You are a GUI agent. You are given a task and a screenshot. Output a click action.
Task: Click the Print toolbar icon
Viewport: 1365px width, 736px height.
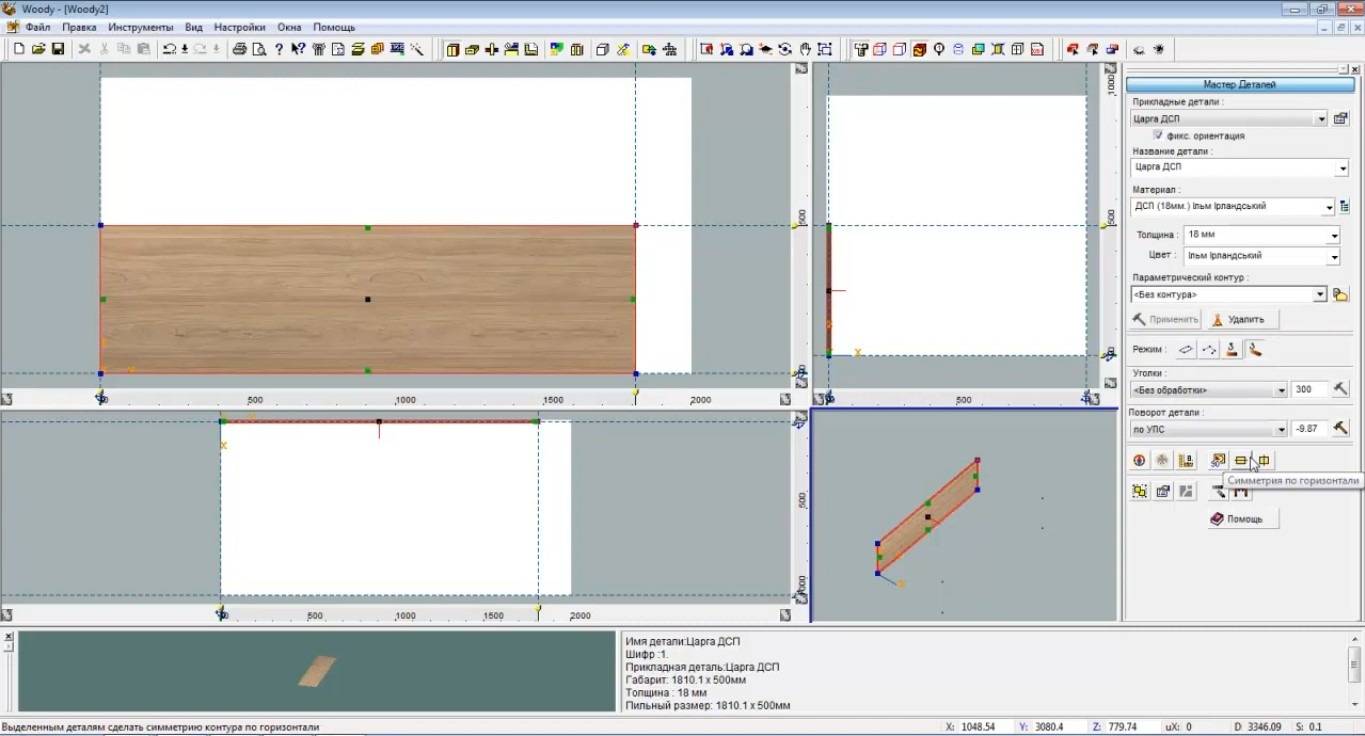coord(240,49)
